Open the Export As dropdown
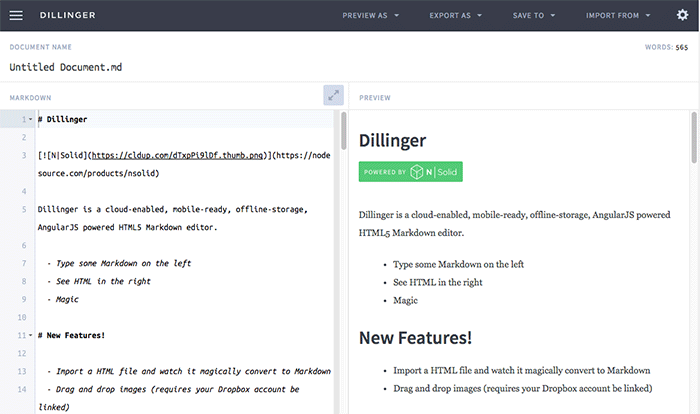 tap(455, 15)
